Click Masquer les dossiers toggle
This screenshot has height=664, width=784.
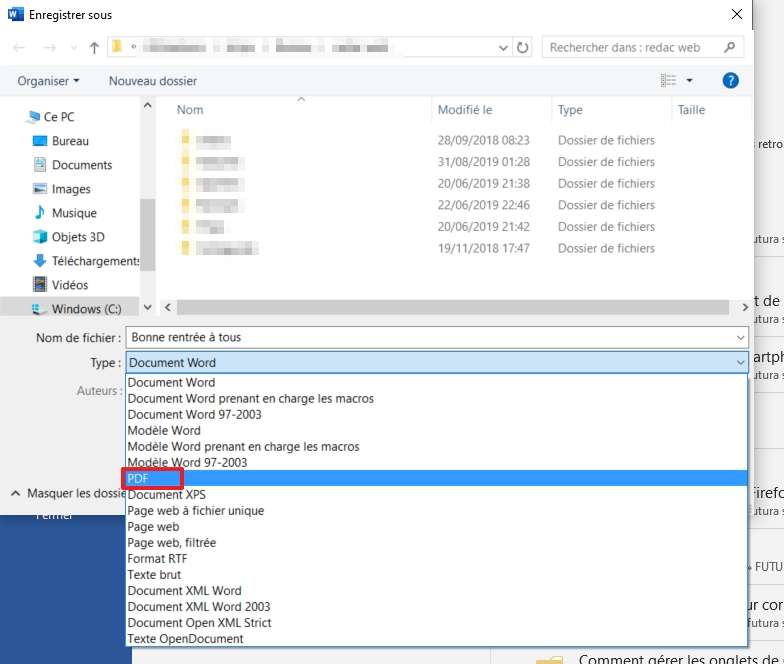[65, 493]
